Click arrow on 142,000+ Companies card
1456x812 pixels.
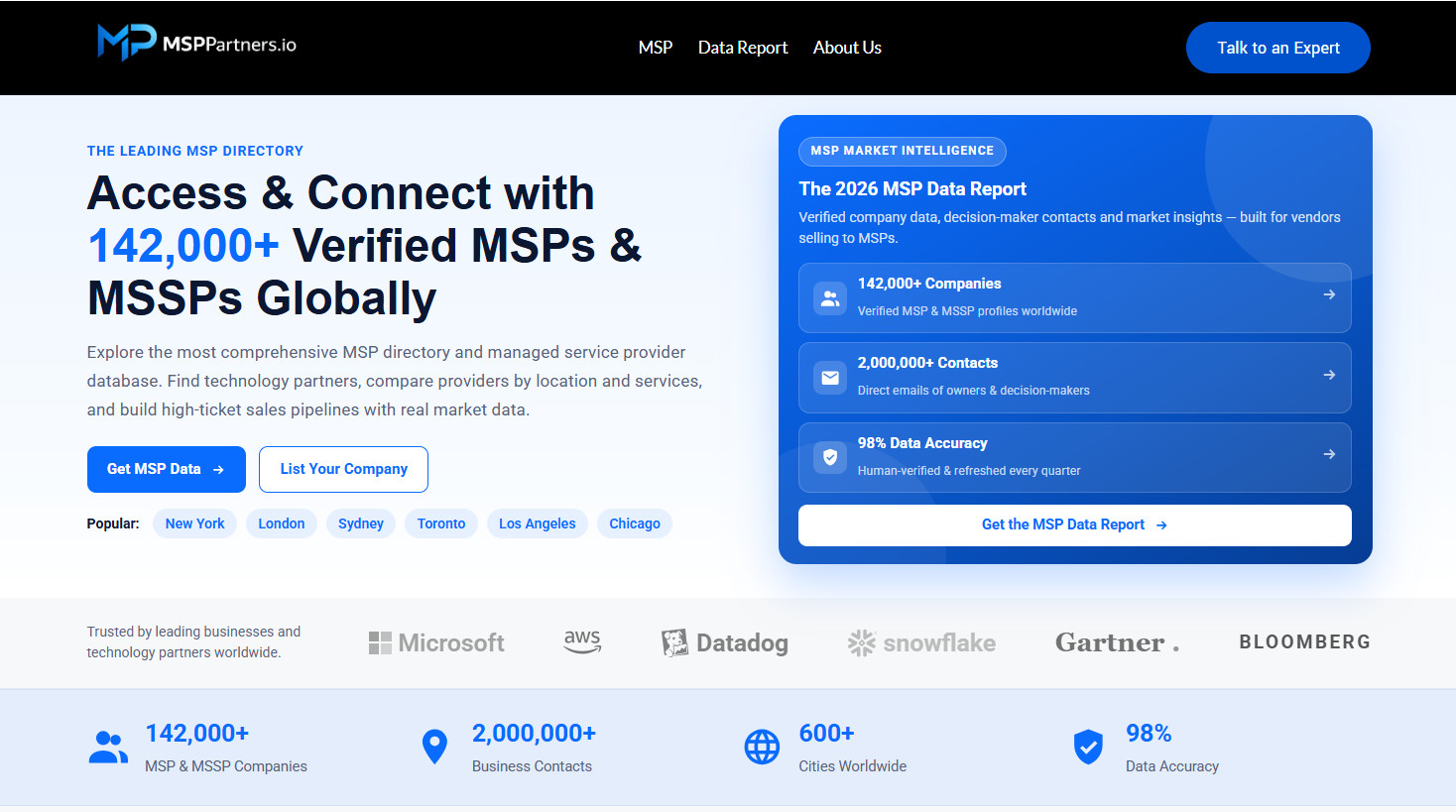(x=1329, y=294)
